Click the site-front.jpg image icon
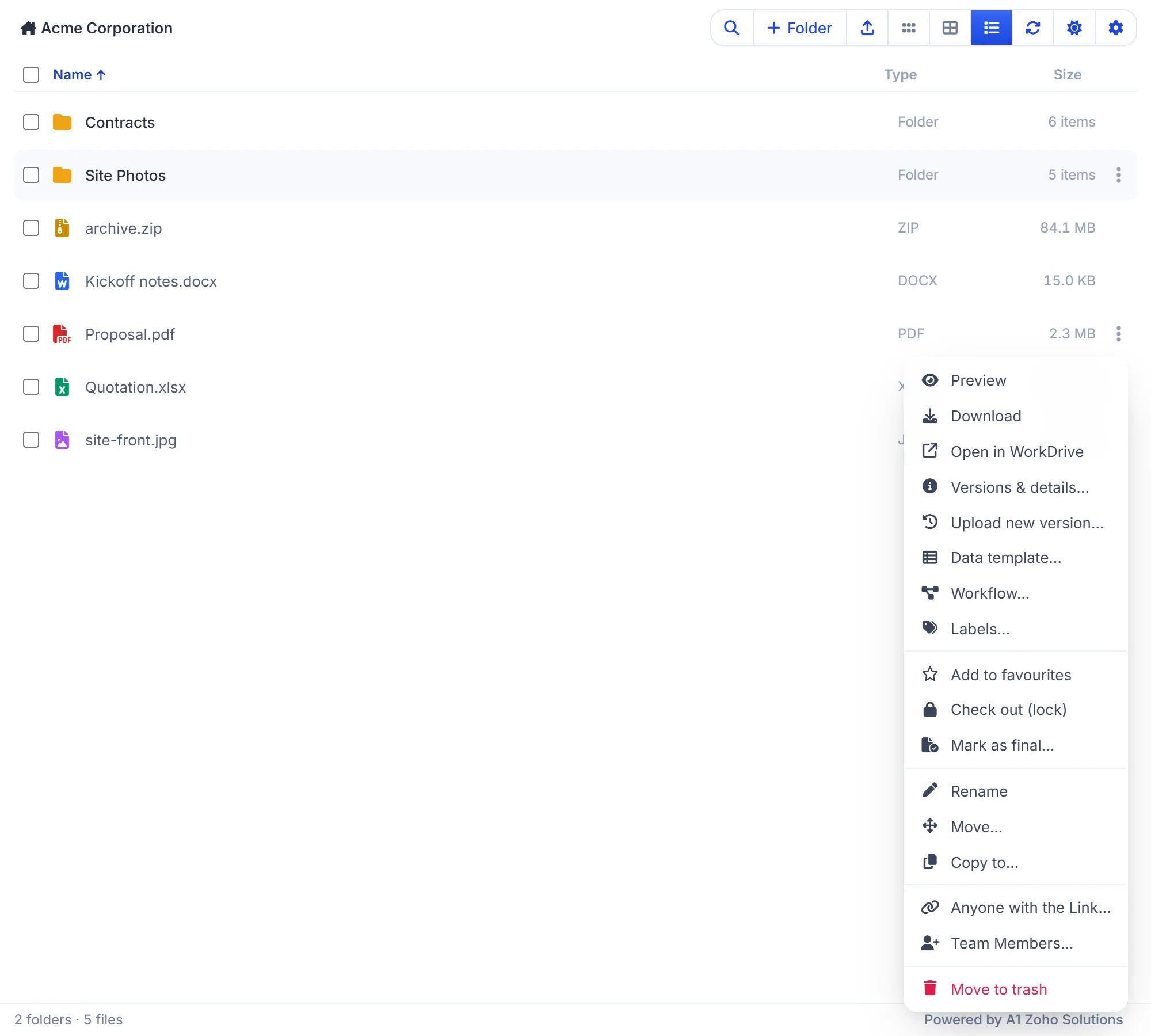Image resolution: width=1151 pixels, height=1036 pixels. pyautogui.click(x=62, y=440)
